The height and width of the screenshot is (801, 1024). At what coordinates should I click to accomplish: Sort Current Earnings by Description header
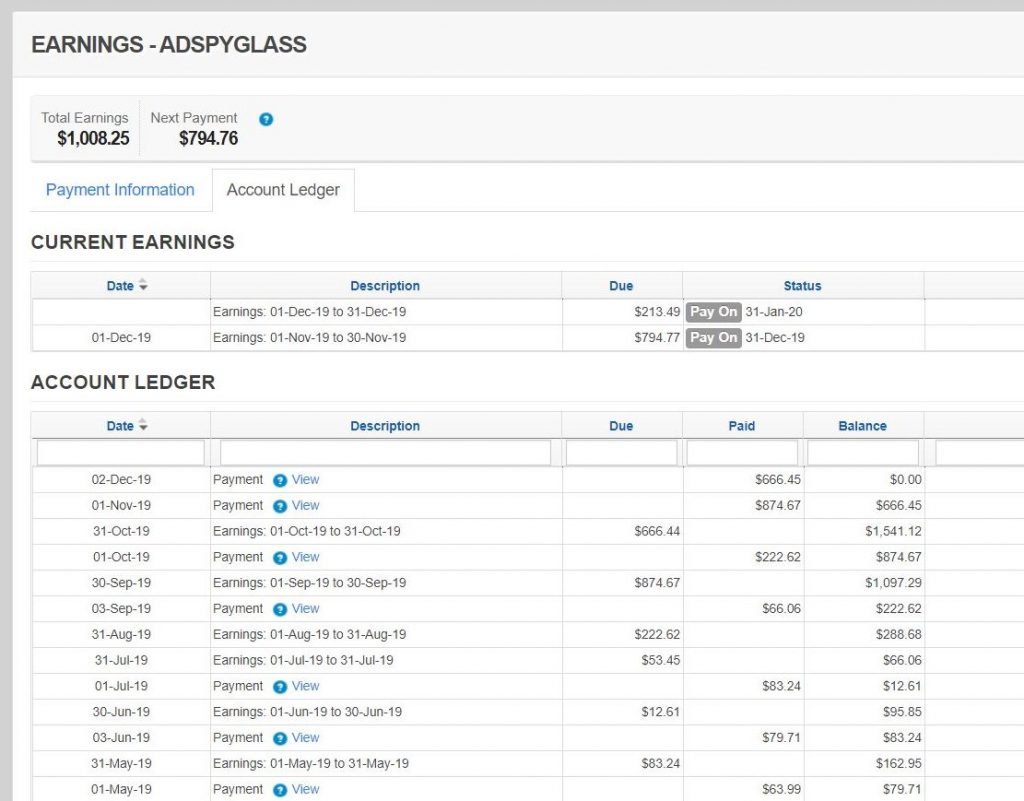pos(385,286)
